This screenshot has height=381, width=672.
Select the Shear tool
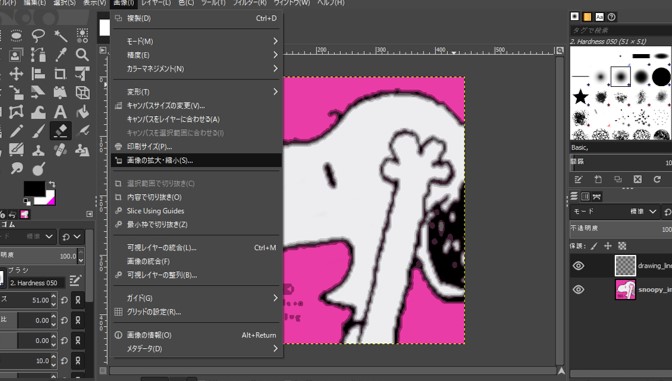tap(38, 93)
